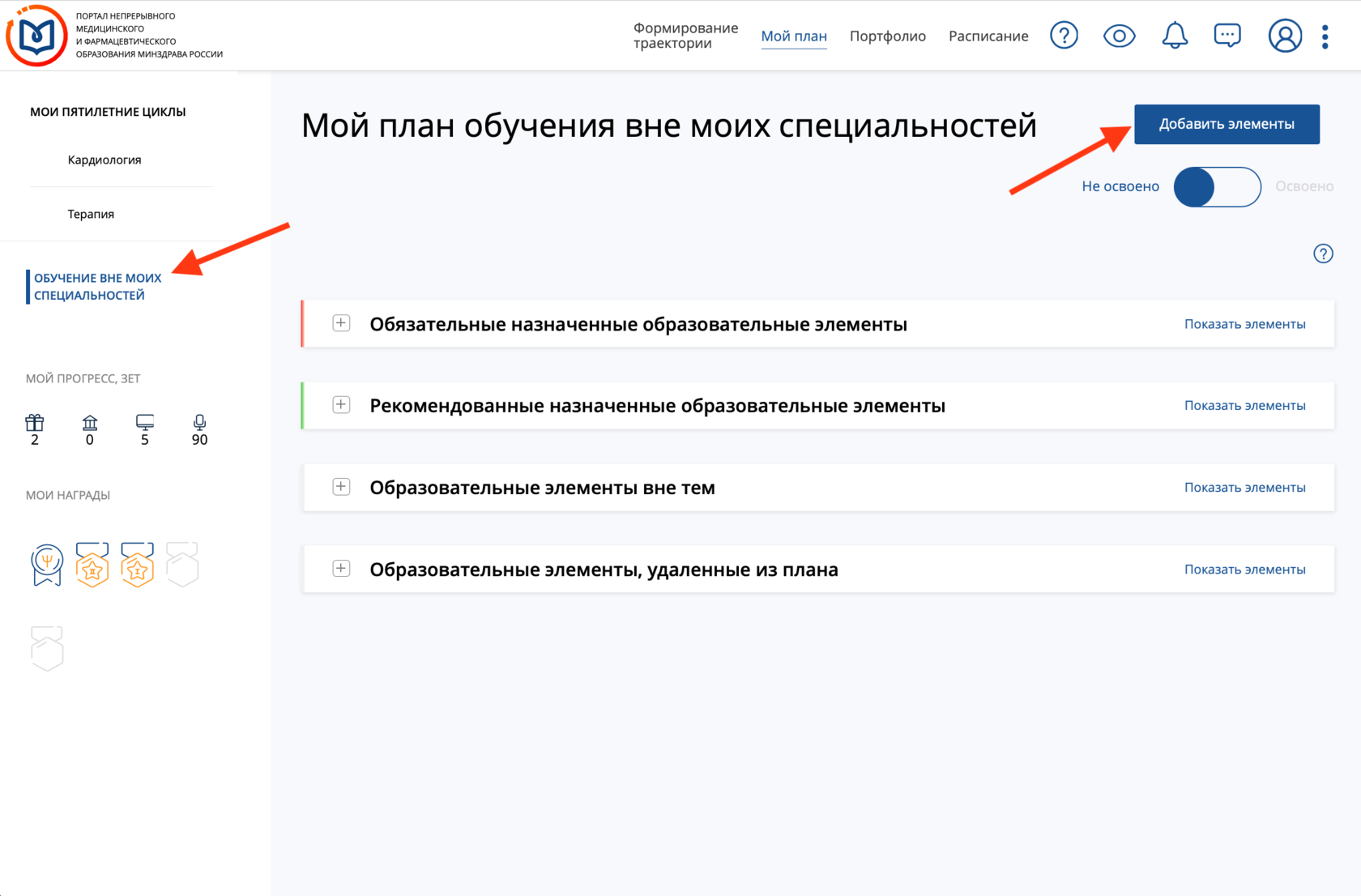Screen dimensions: 1361x896
Task: Click the help icon below the toggle
Action: 1323,254
